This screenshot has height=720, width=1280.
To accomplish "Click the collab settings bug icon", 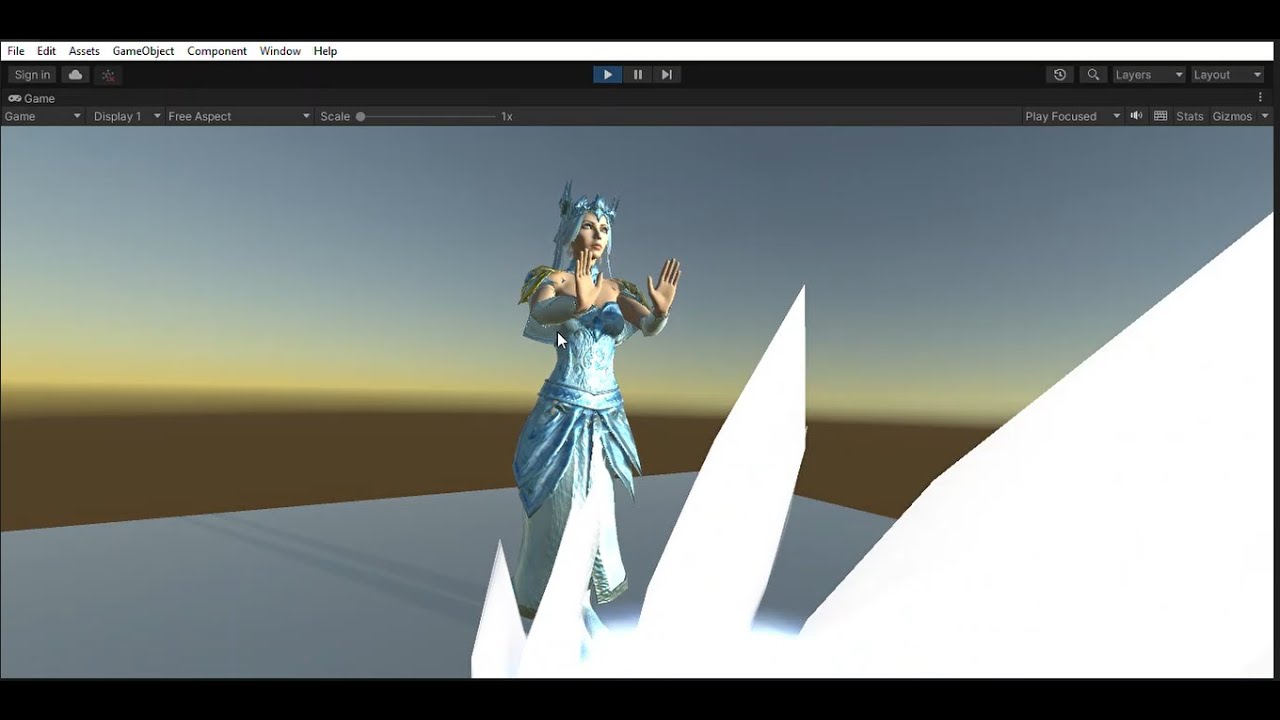I will 108,75.
